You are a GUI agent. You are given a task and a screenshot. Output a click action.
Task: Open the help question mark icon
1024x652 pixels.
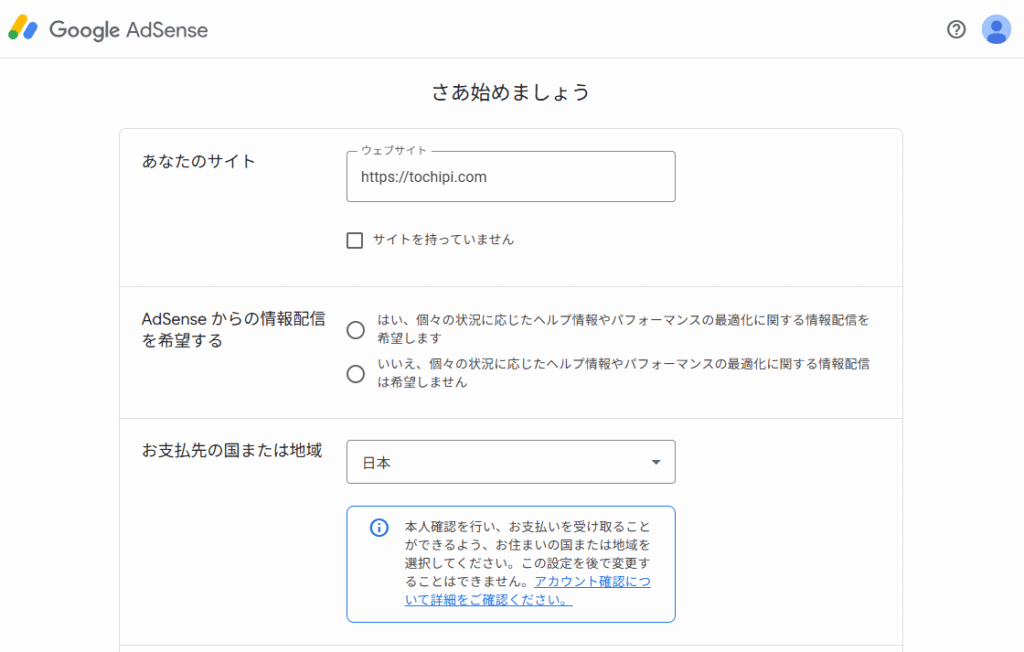pos(956,29)
